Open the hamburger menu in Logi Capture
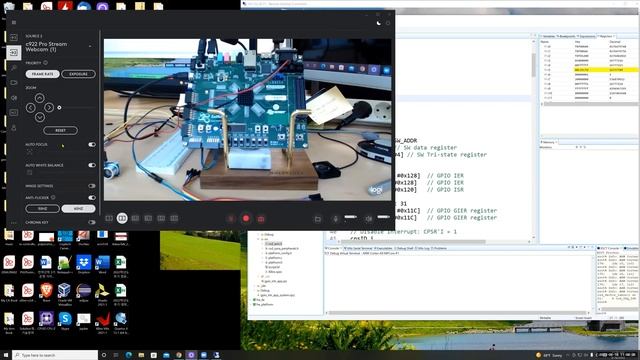This screenshot has height=360, width=640. point(14,22)
